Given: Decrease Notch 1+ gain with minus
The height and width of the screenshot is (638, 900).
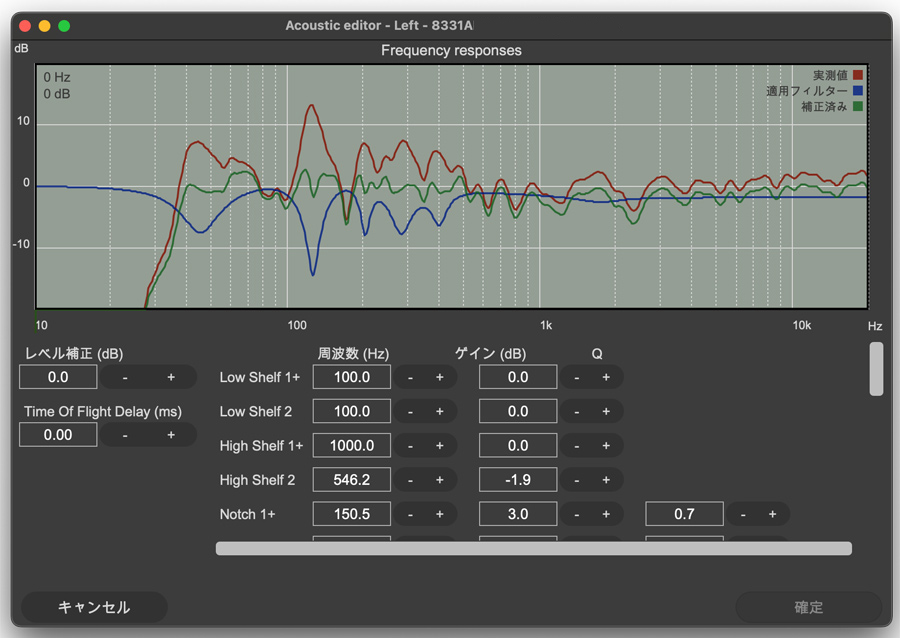Looking at the screenshot, I should 576,514.
